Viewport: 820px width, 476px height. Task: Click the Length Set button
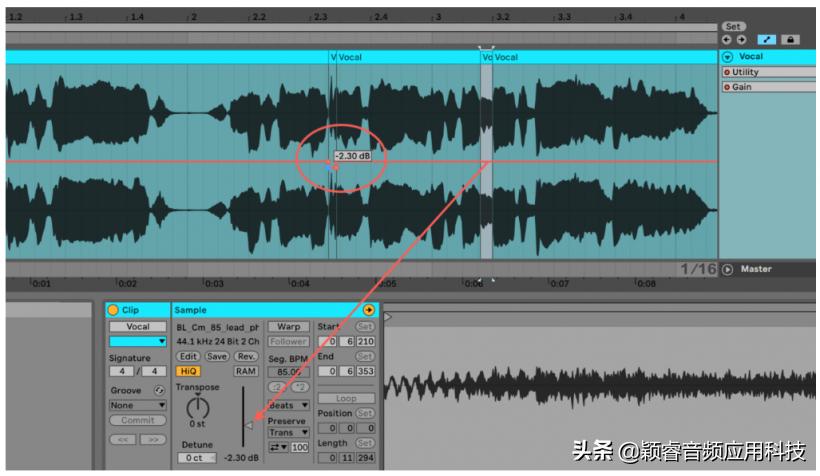[x=365, y=443]
